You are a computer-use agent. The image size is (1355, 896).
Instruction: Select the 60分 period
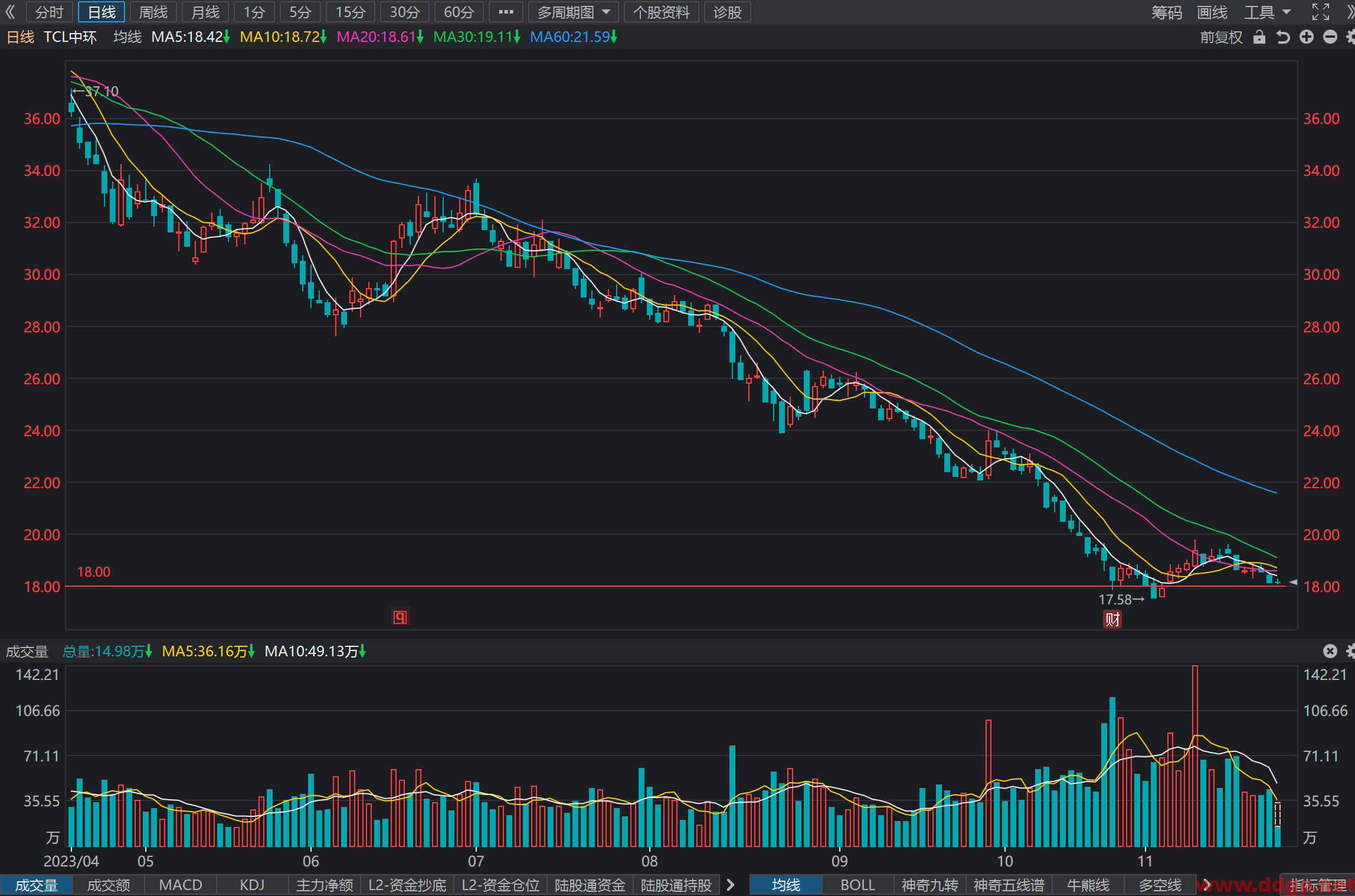(x=459, y=12)
